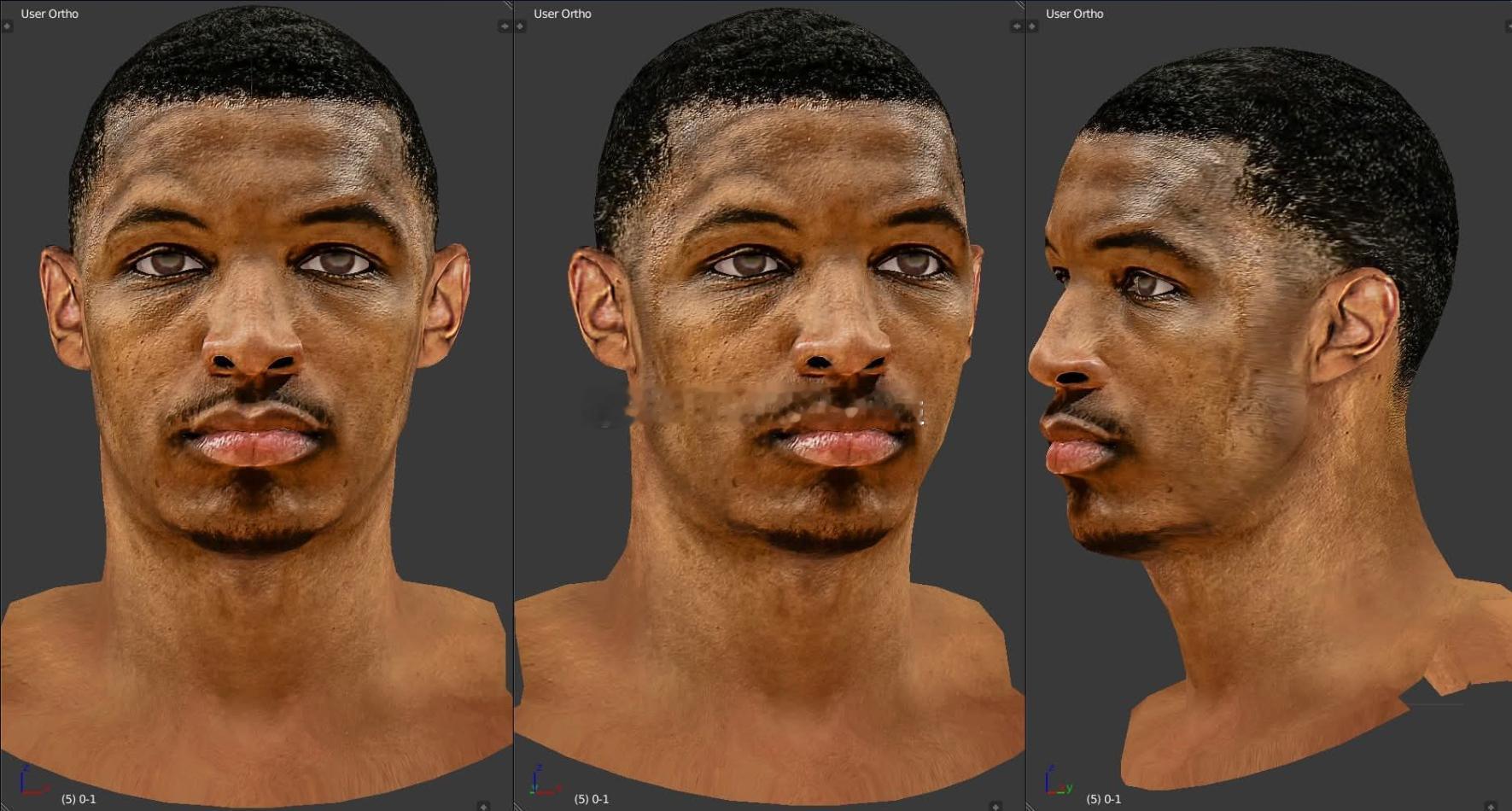Viewport: 1512px width, 811px height.
Task: Click split-area corner widget of left viewport
Action: (x=508, y=5)
